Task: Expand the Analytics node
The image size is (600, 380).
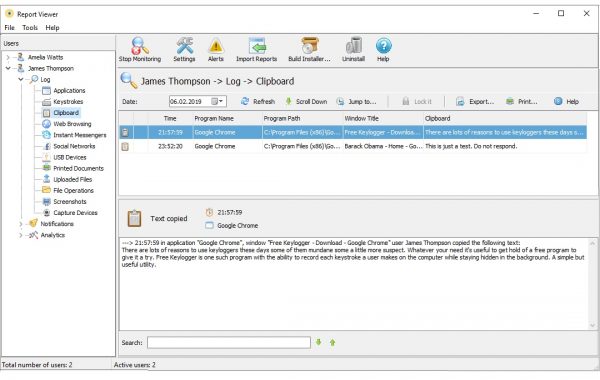Action: coord(21,235)
